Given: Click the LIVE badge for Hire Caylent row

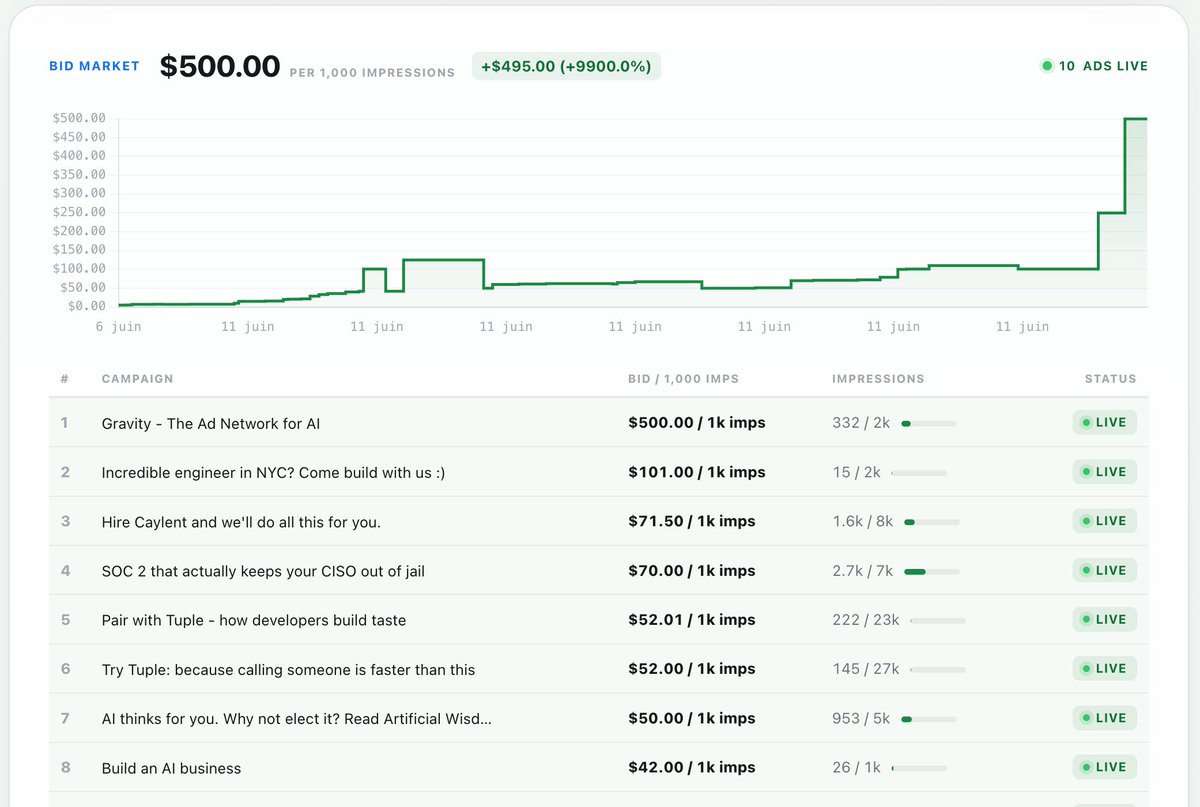Looking at the screenshot, I should [1104, 521].
